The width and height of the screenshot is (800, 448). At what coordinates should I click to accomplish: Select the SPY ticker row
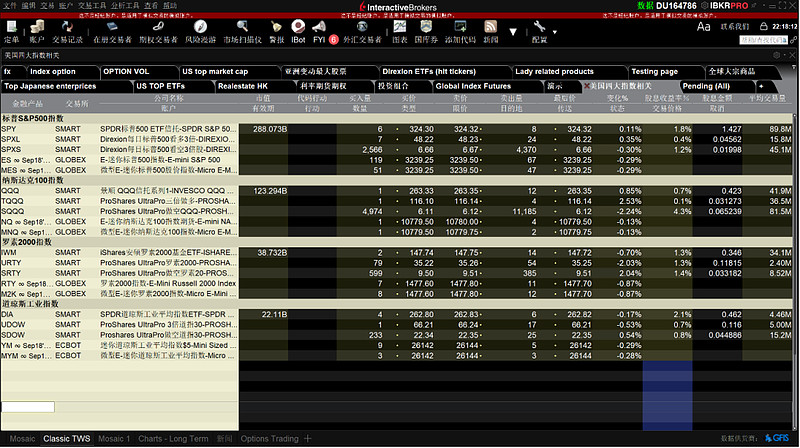(x=397, y=129)
